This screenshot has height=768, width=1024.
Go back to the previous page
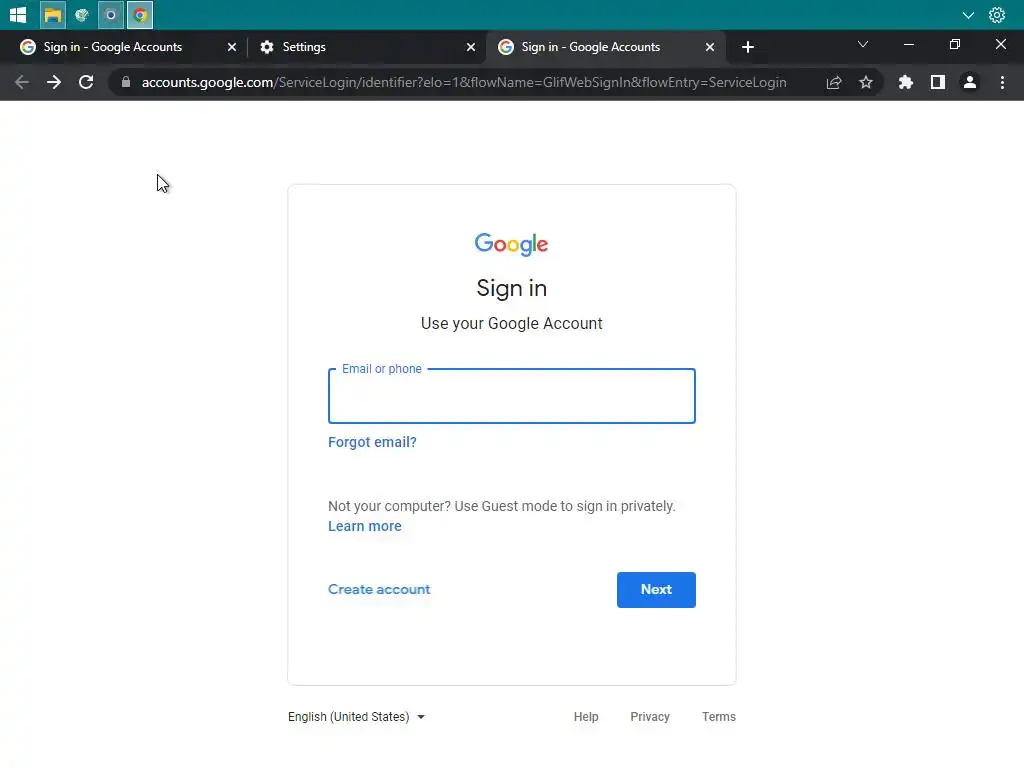pos(22,82)
